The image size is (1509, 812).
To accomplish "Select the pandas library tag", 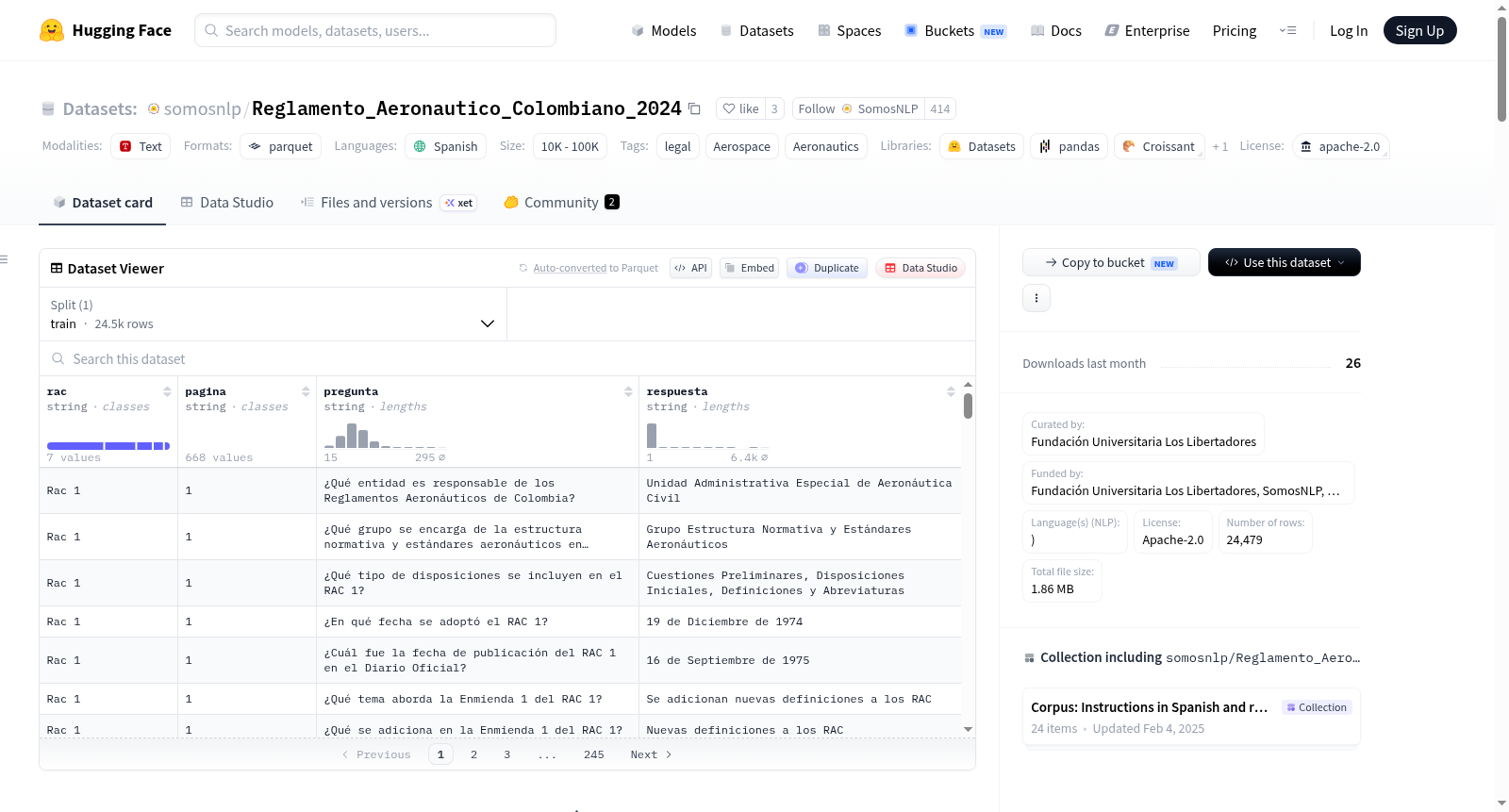I will click(x=1069, y=146).
